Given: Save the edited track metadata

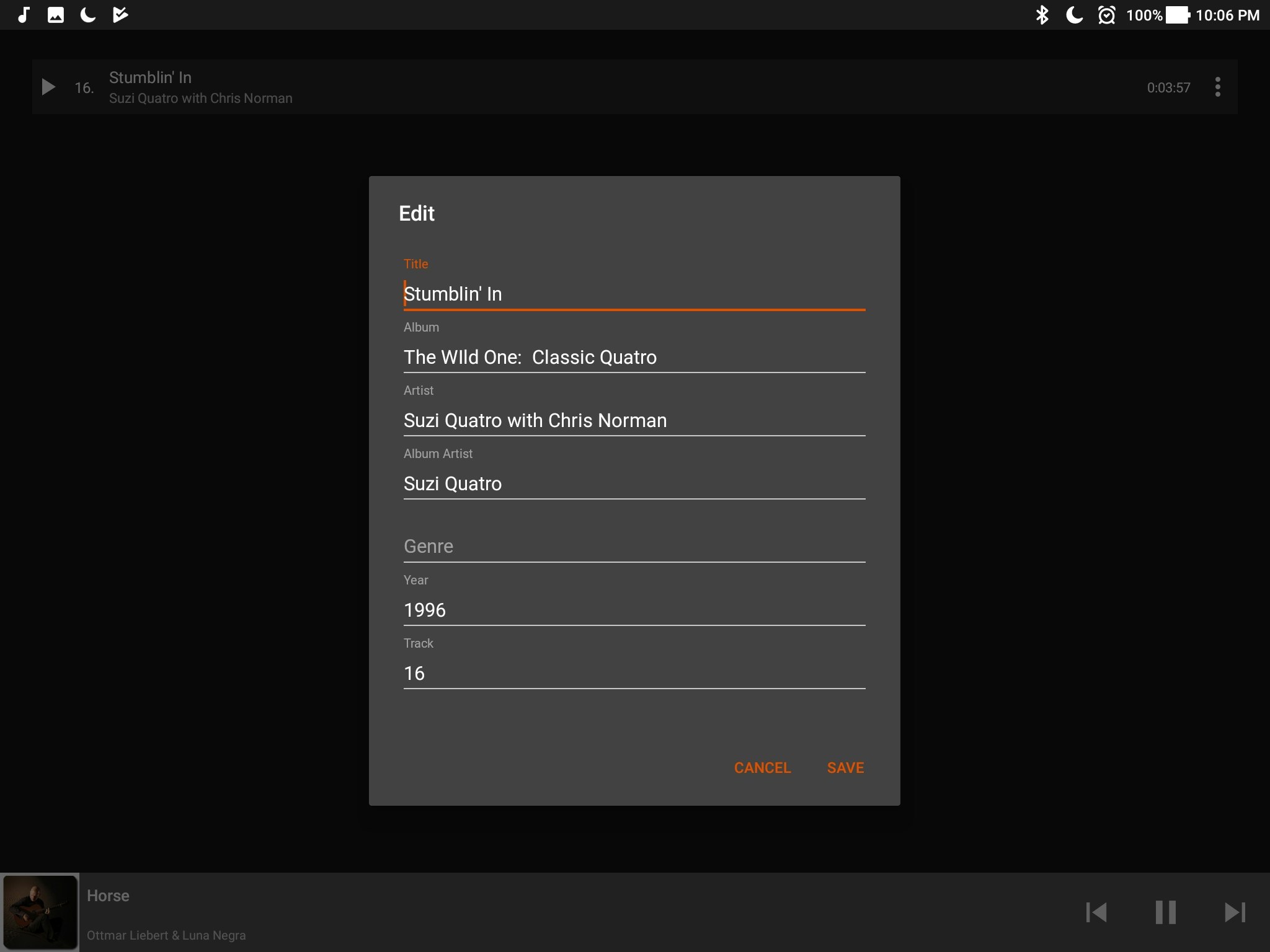Looking at the screenshot, I should (x=845, y=767).
